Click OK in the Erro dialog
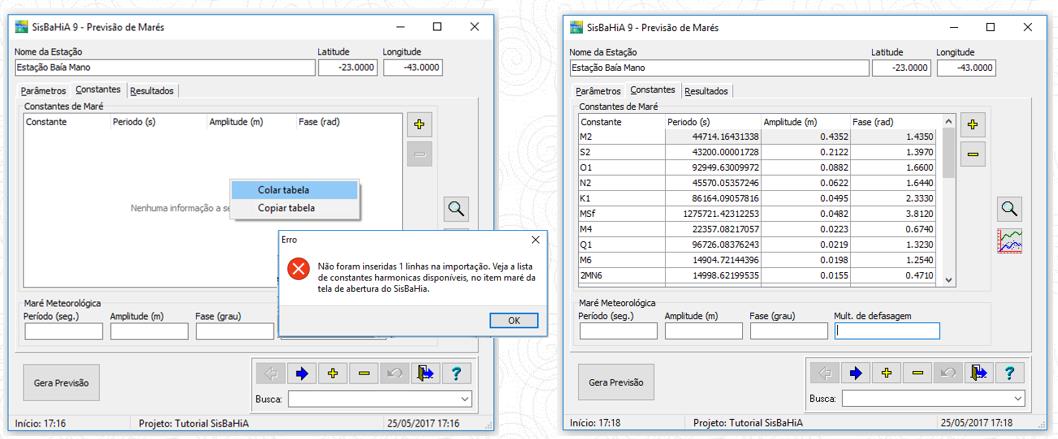 click(514, 320)
